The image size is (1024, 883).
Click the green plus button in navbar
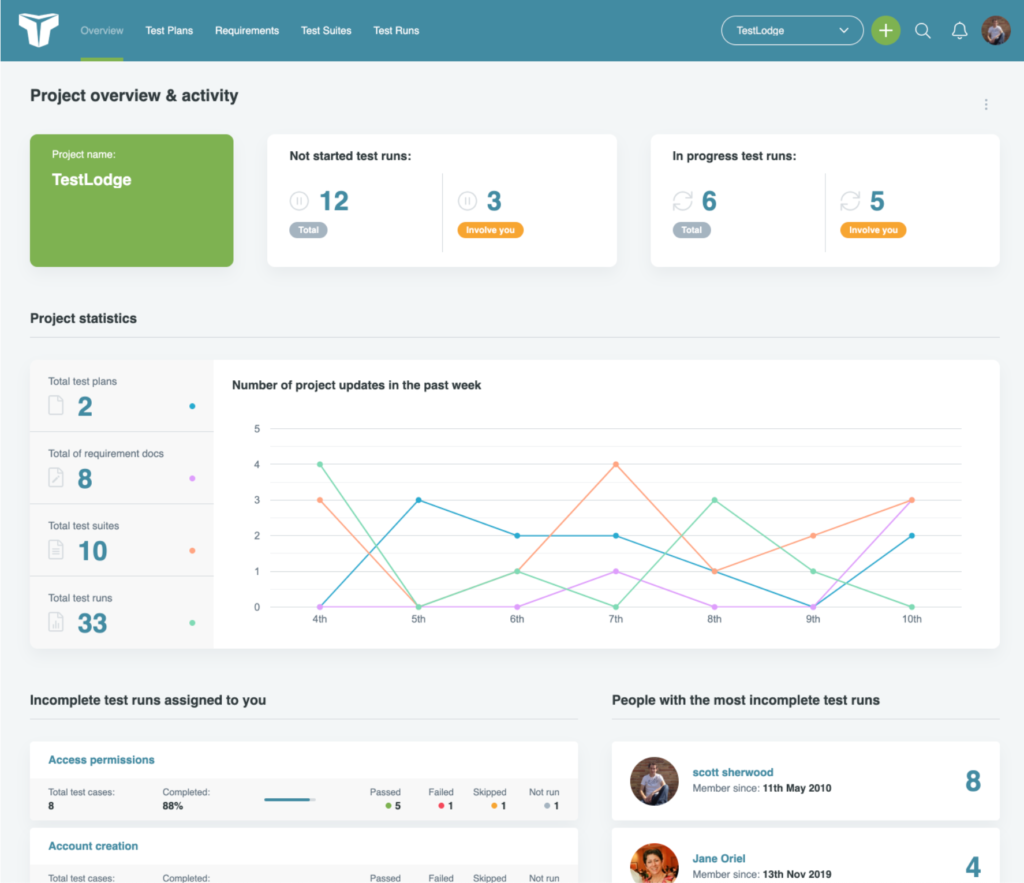pos(886,30)
